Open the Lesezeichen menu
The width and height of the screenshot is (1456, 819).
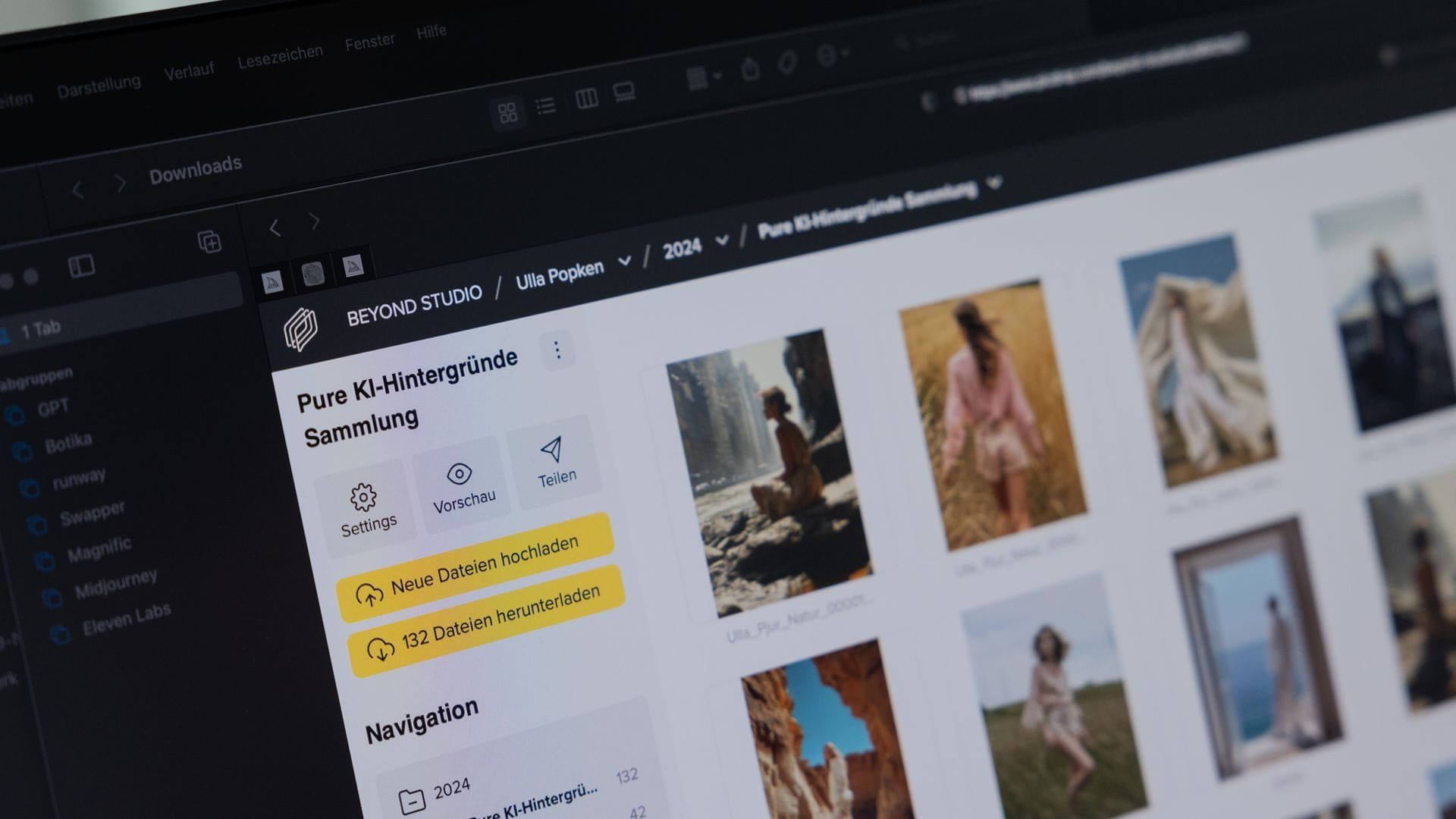pos(280,56)
